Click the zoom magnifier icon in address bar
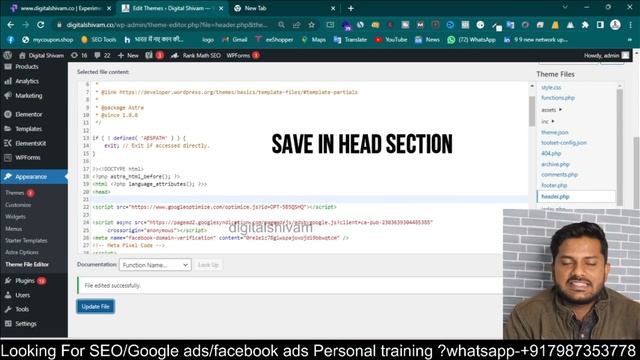 (x=281, y=25)
